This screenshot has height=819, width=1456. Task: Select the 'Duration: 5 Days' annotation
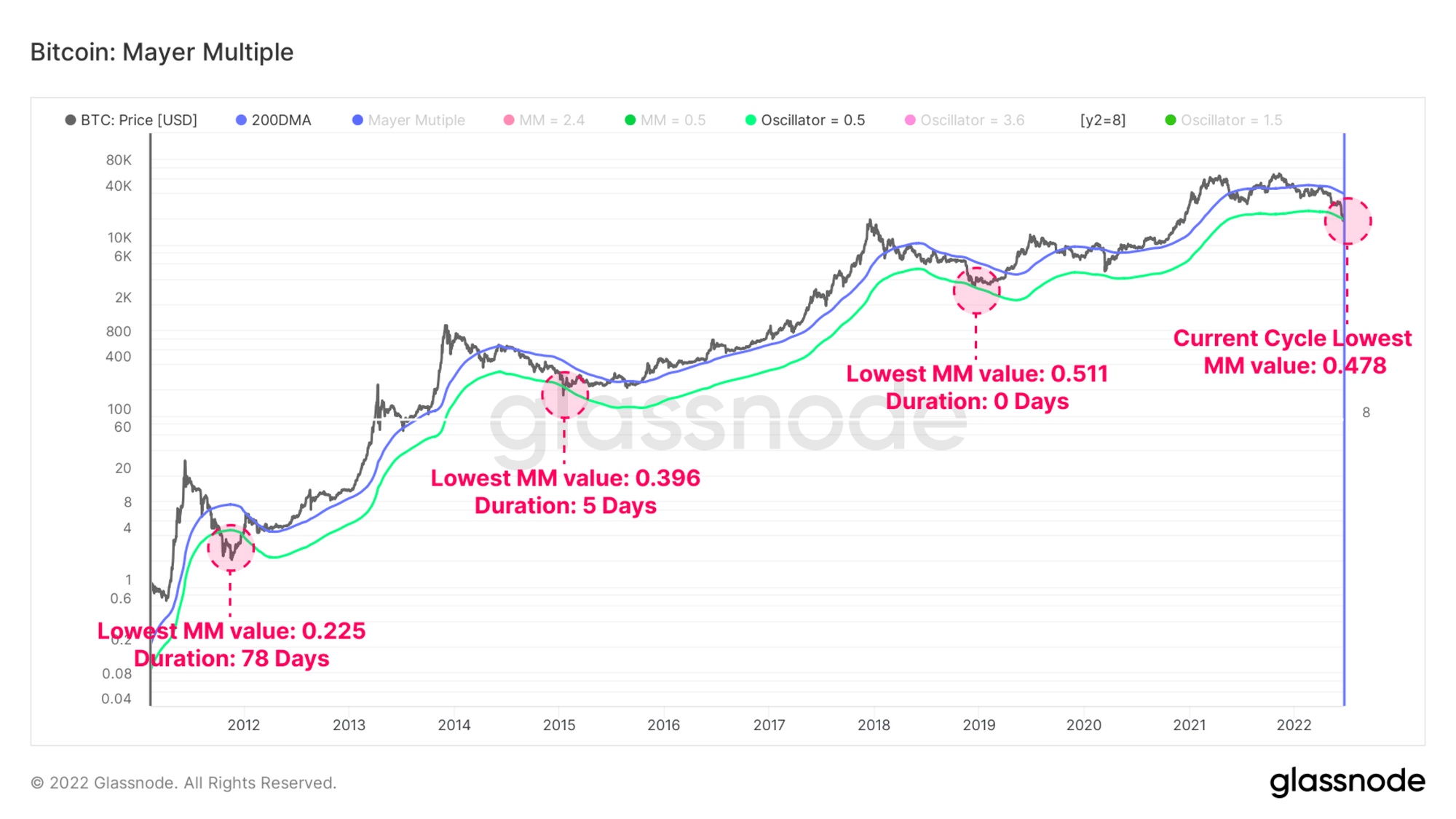[x=566, y=505]
